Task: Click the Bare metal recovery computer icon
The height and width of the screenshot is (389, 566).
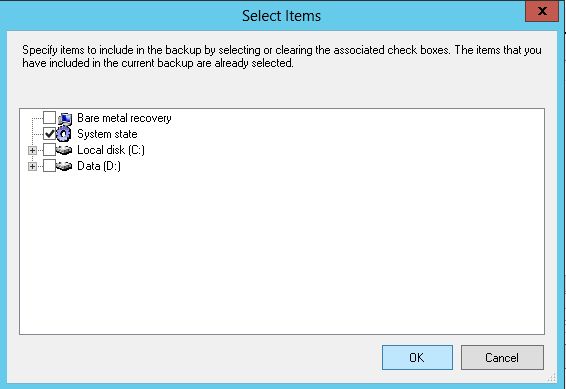Action: (65, 118)
